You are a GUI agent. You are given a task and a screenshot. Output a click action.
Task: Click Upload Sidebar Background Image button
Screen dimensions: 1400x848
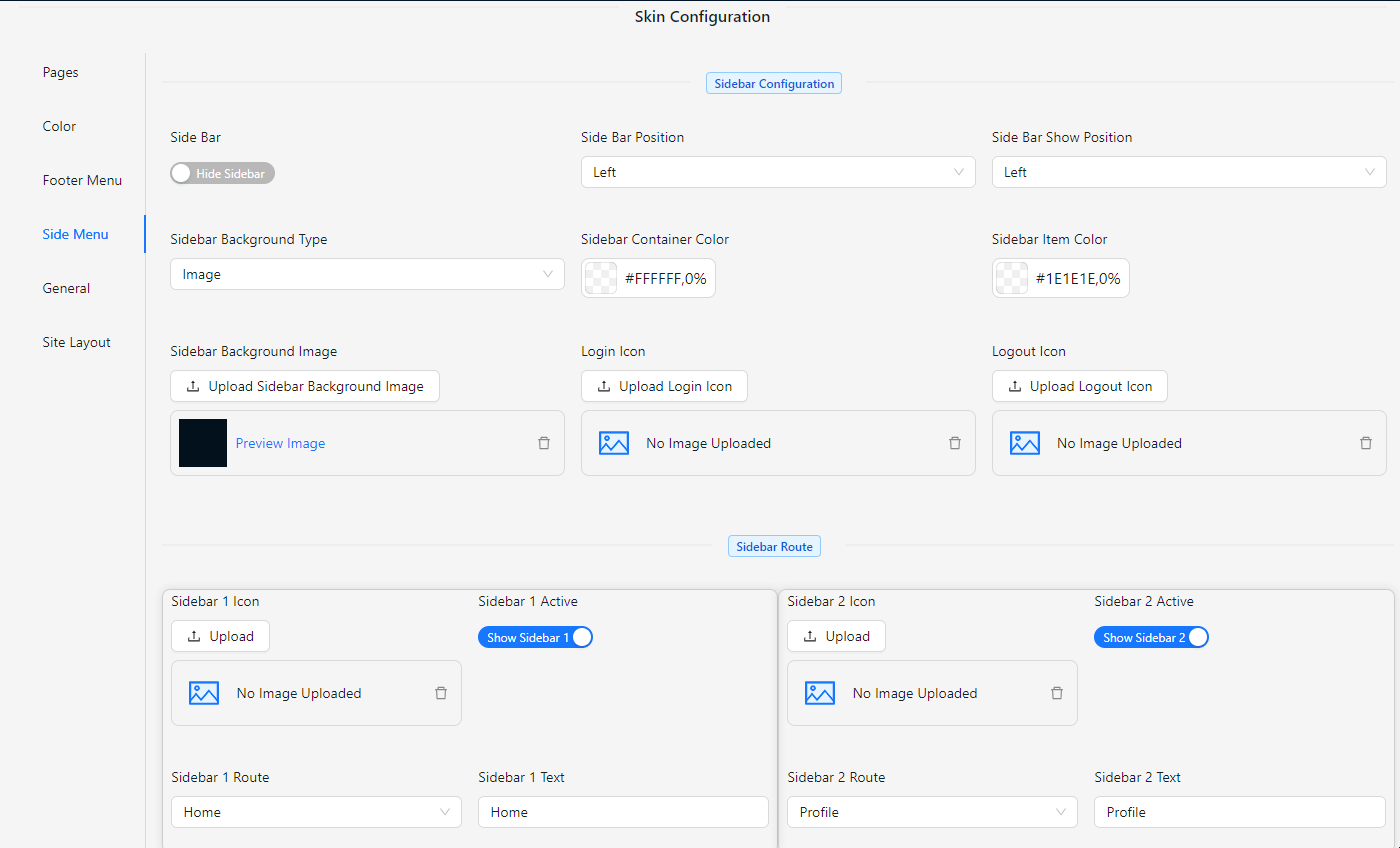(305, 387)
